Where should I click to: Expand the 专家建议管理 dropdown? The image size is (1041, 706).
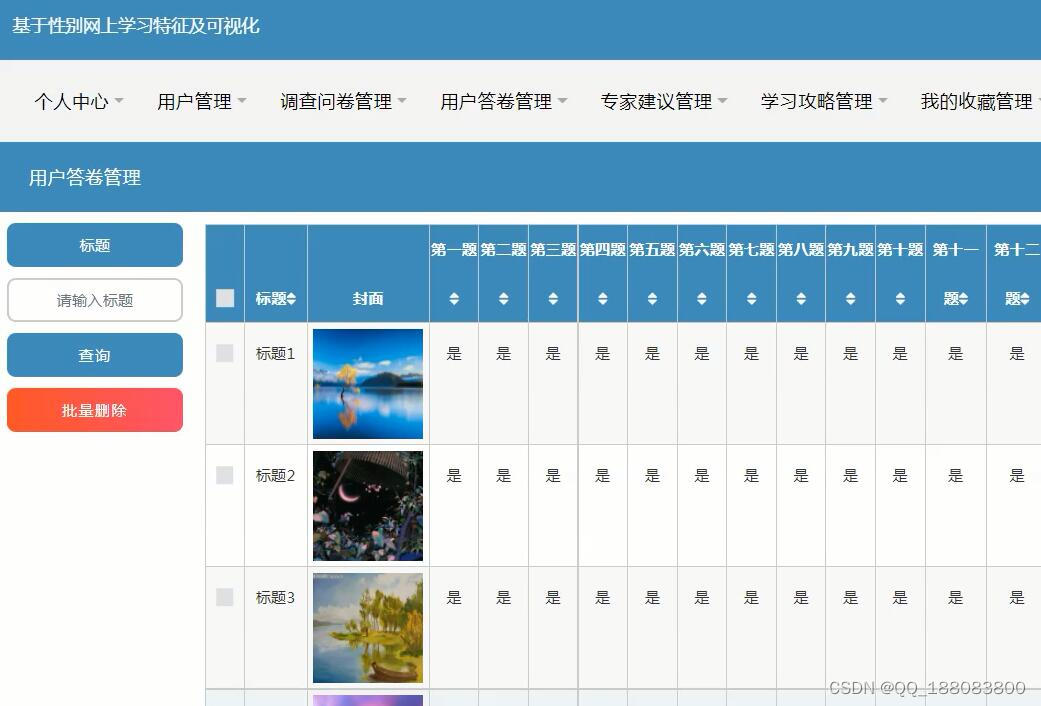[x=664, y=101]
